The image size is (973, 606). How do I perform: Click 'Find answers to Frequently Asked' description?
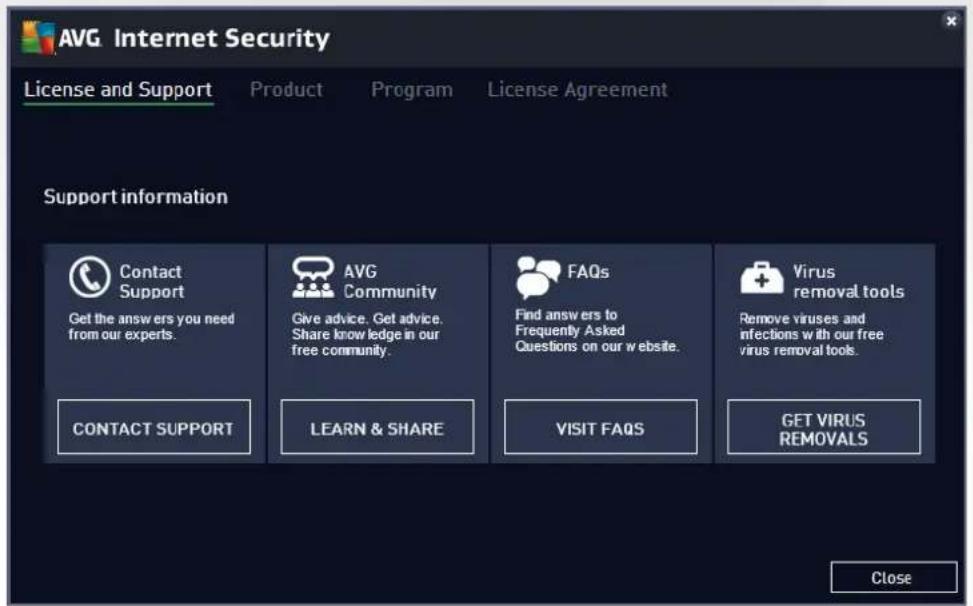click(597, 330)
